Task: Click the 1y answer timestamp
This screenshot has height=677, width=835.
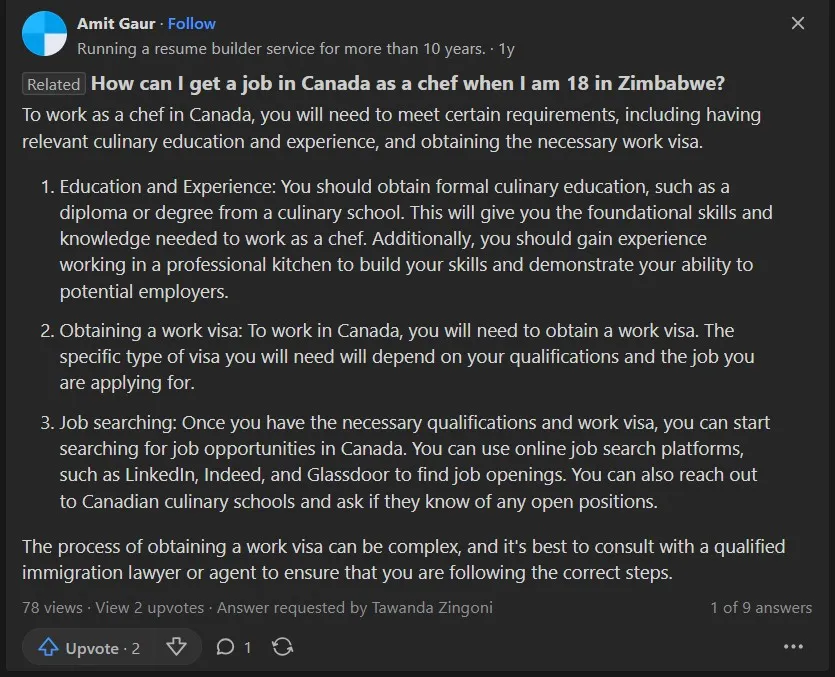Action: point(506,49)
